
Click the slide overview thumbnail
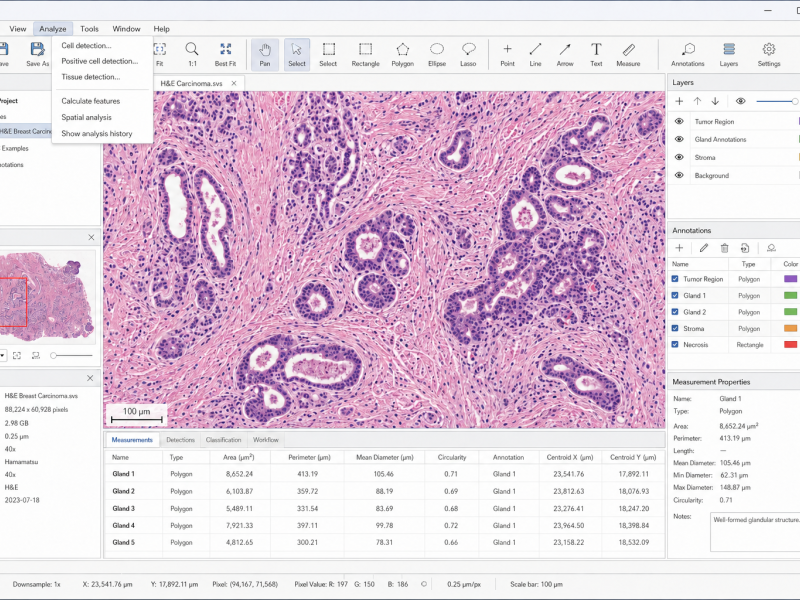(47, 295)
